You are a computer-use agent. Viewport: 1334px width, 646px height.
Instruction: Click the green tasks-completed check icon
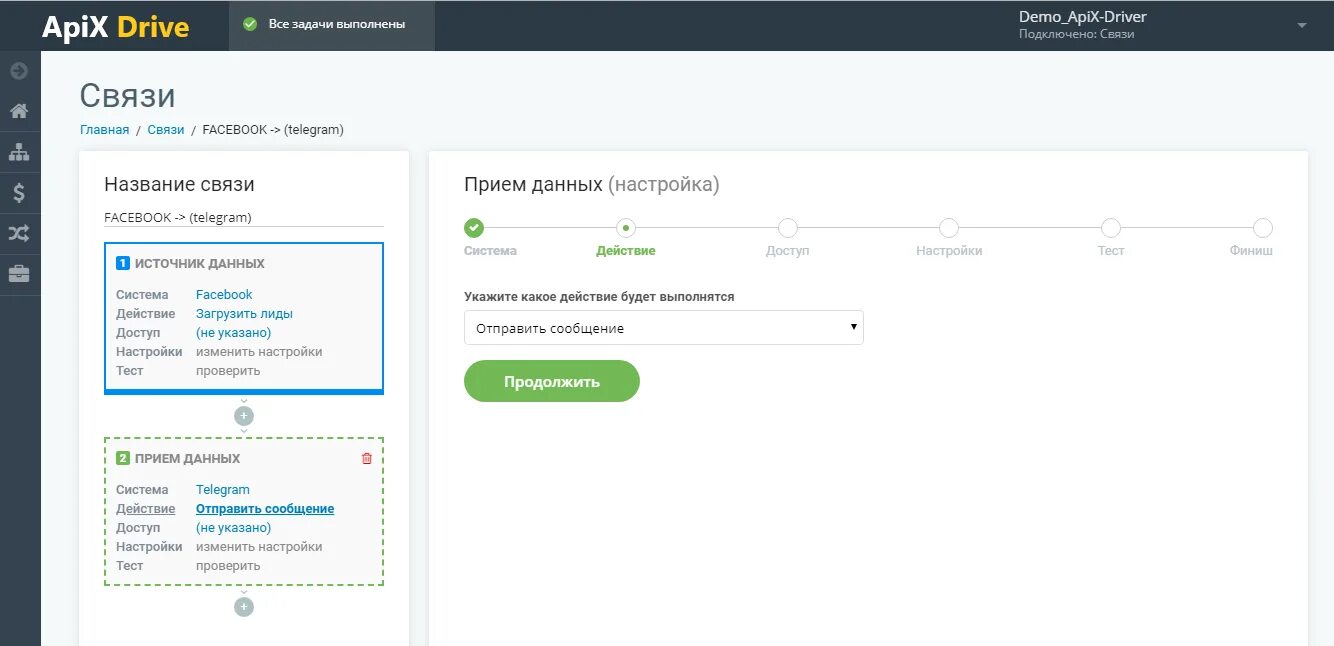250,24
